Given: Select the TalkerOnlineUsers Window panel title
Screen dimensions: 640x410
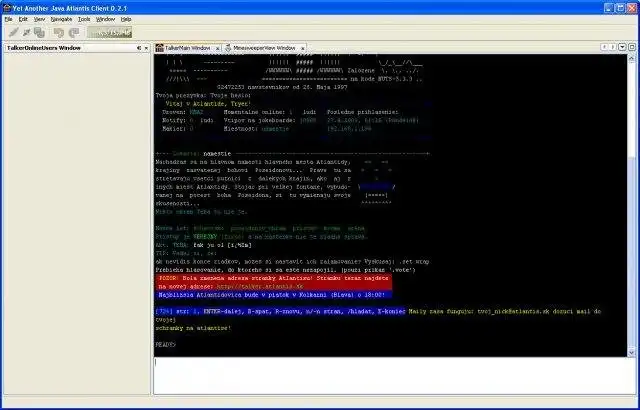Looking at the screenshot, I should click(x=44, y=48).
